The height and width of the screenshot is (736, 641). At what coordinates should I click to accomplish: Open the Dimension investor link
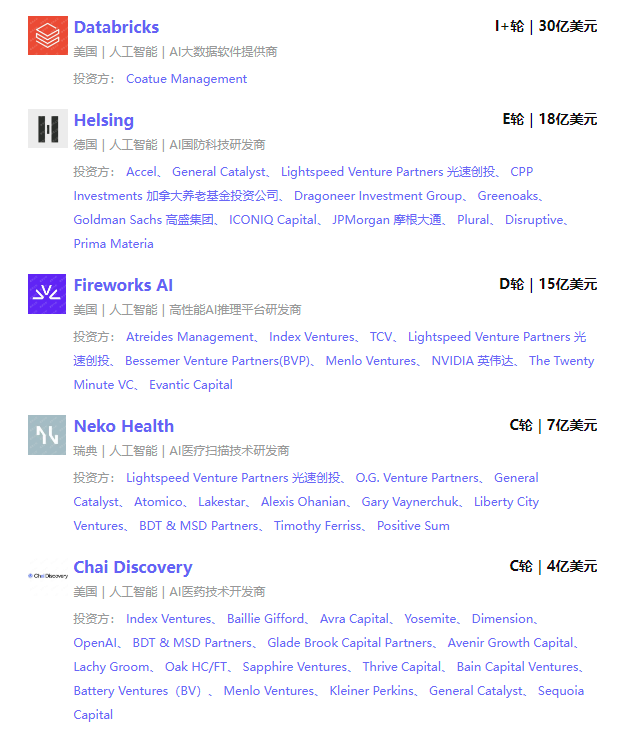click(x=503, y=619)
